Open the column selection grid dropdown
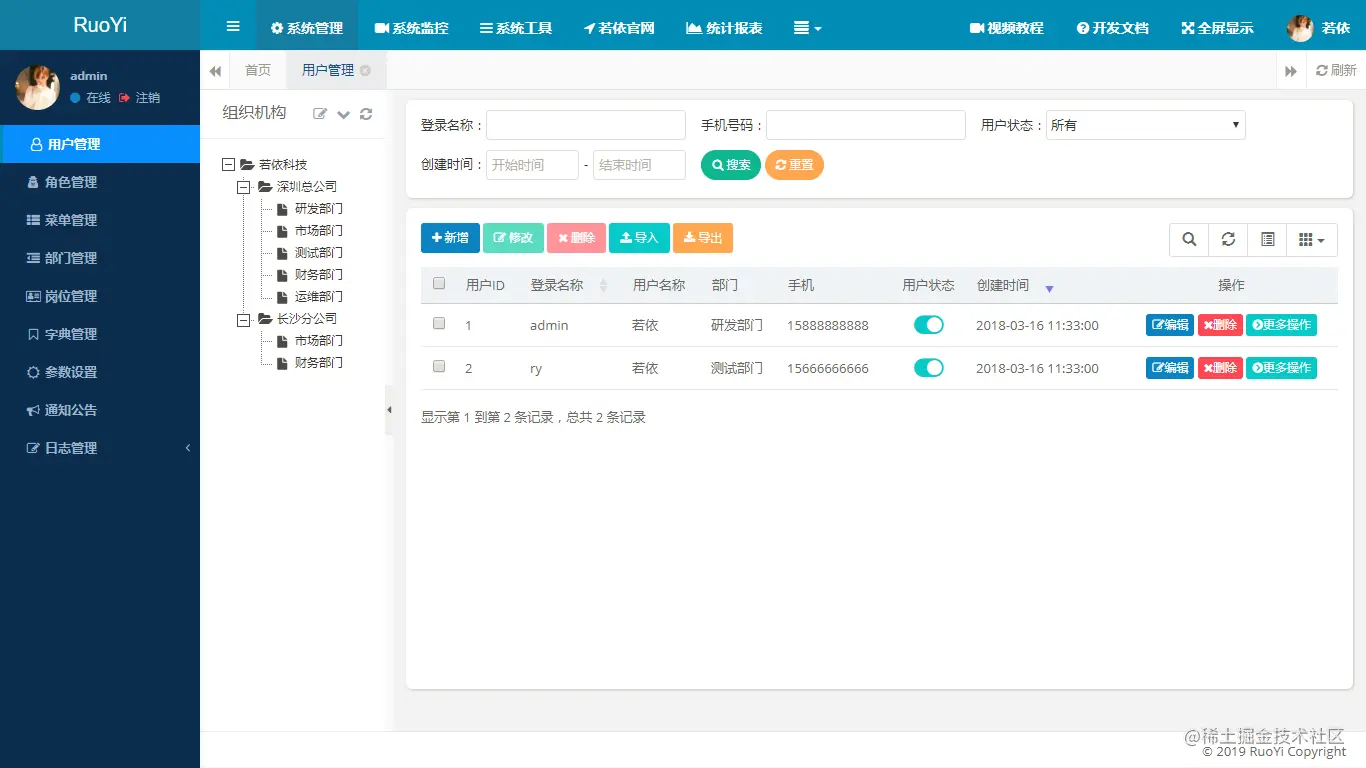Image resolution: width=1366 pixels, height=768 pixels. (x=1312, y=239)
